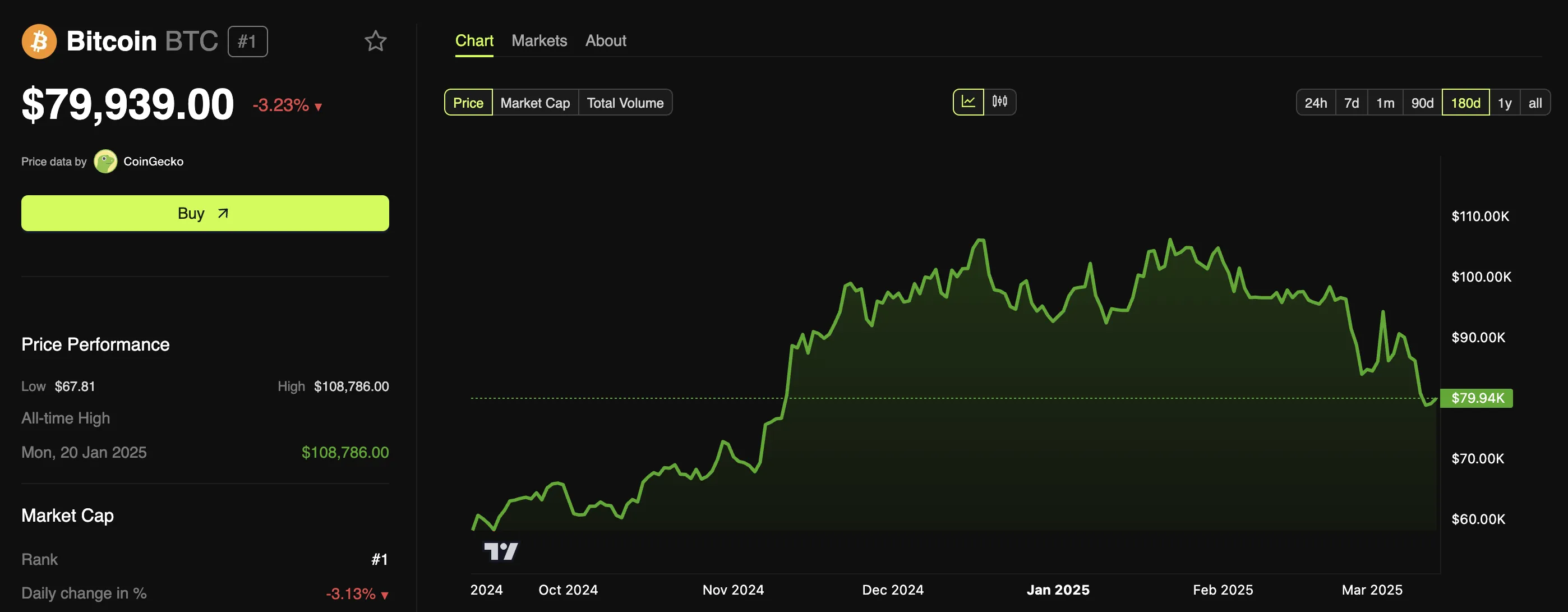Open the Markets tab
Screen dimensions: 1568x612
(539, 41)
